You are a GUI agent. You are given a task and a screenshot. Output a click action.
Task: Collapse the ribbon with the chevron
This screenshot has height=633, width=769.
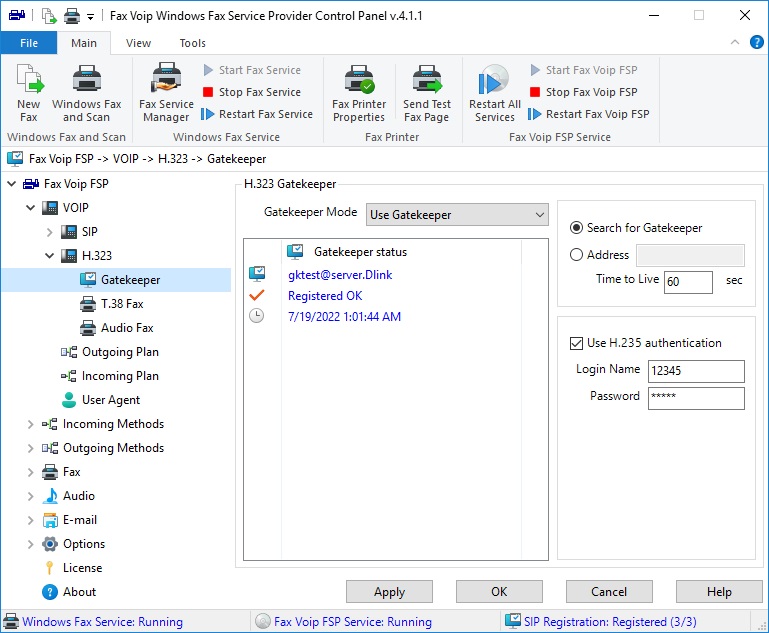click(735, 42)
